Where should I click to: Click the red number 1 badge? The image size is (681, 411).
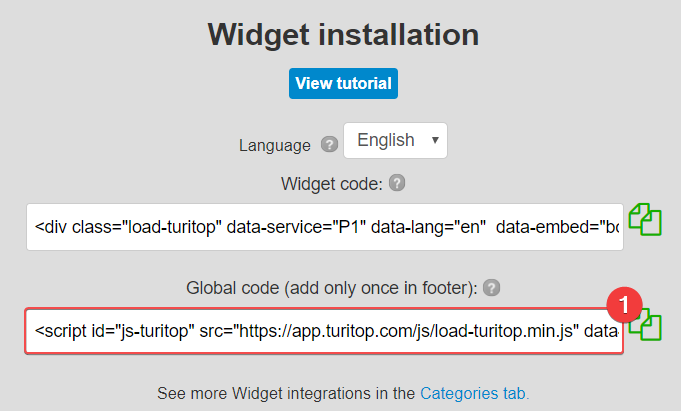pos(624,305)
